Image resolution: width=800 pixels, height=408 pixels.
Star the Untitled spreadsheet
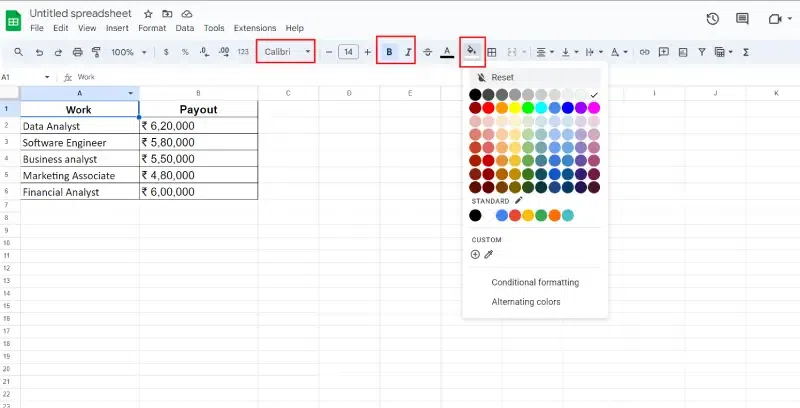point(148,14)
